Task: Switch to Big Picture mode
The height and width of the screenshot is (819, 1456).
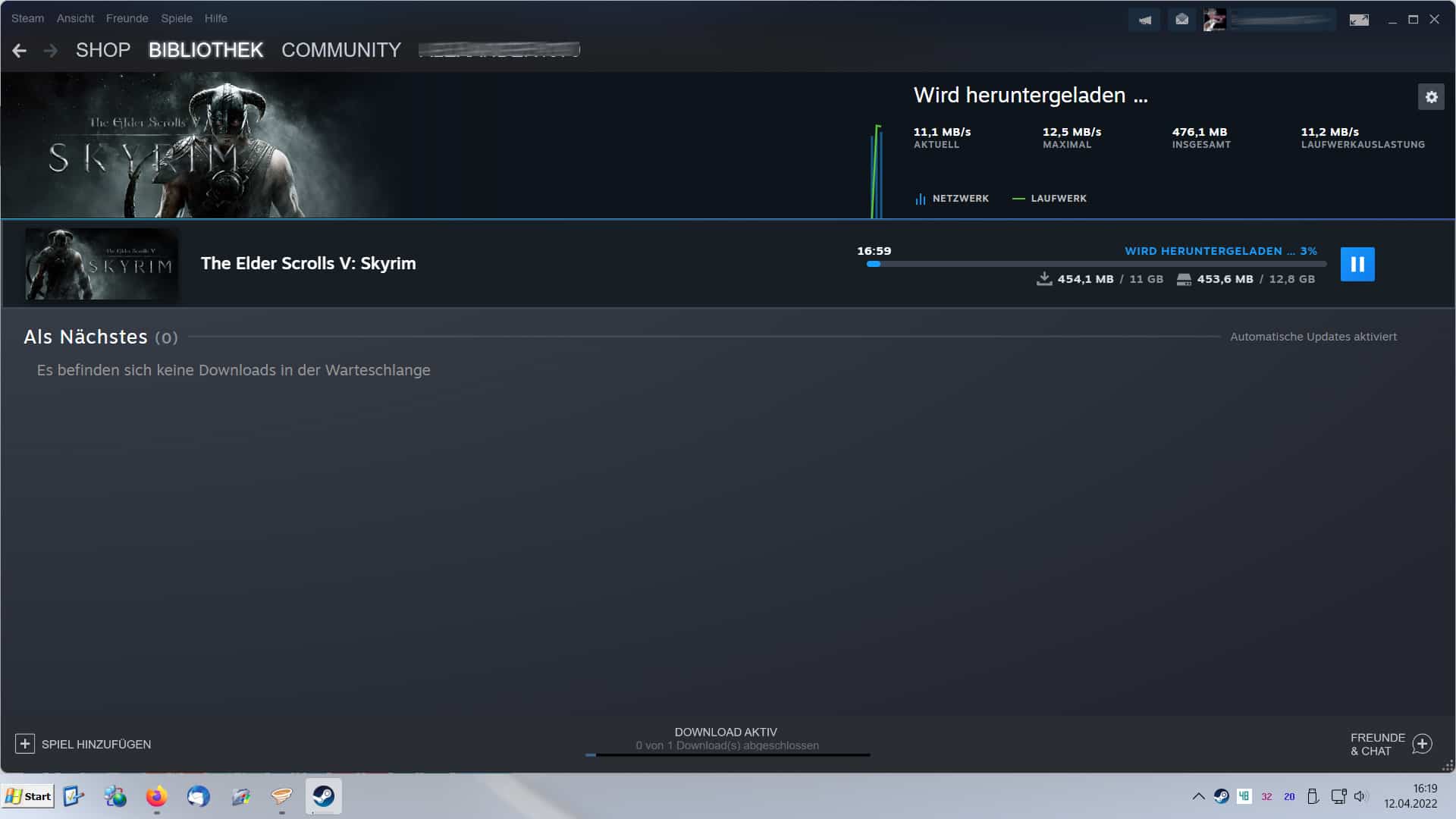Action: (1359, 20)
